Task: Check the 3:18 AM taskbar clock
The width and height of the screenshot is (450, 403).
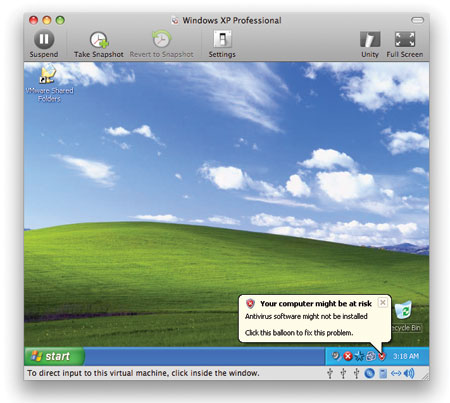Action: tap(406, 356)
